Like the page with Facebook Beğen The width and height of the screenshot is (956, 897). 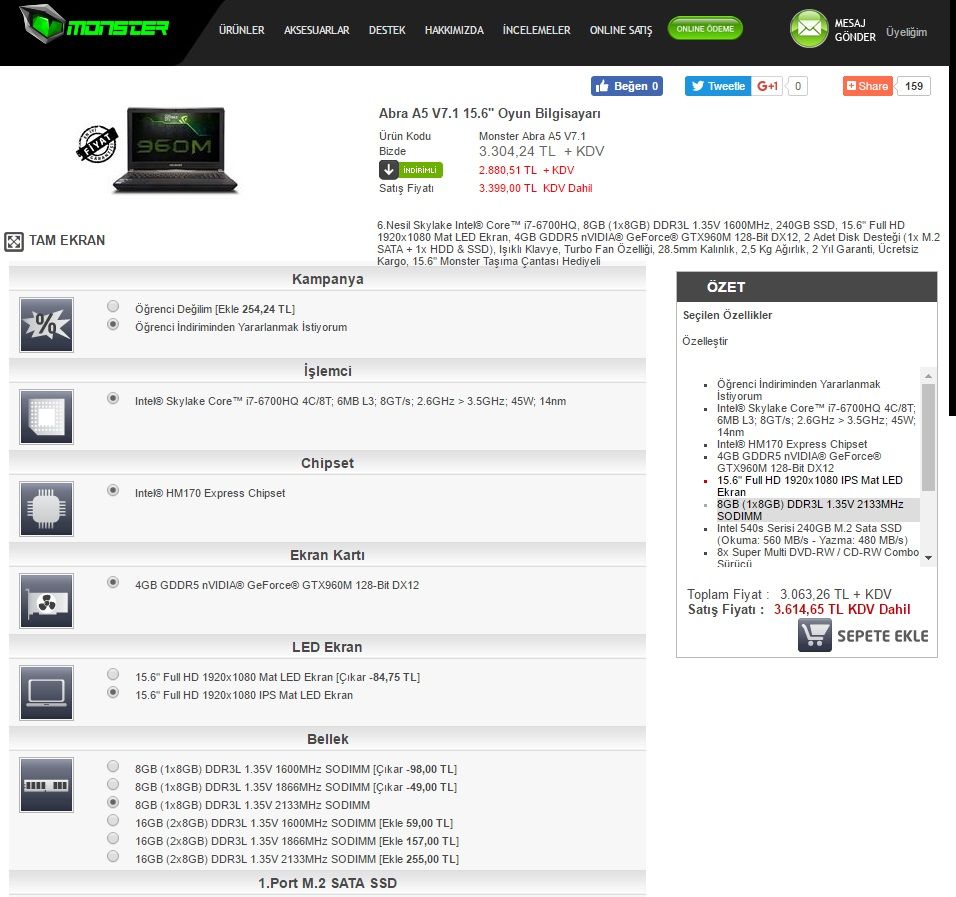coord(627,86)
